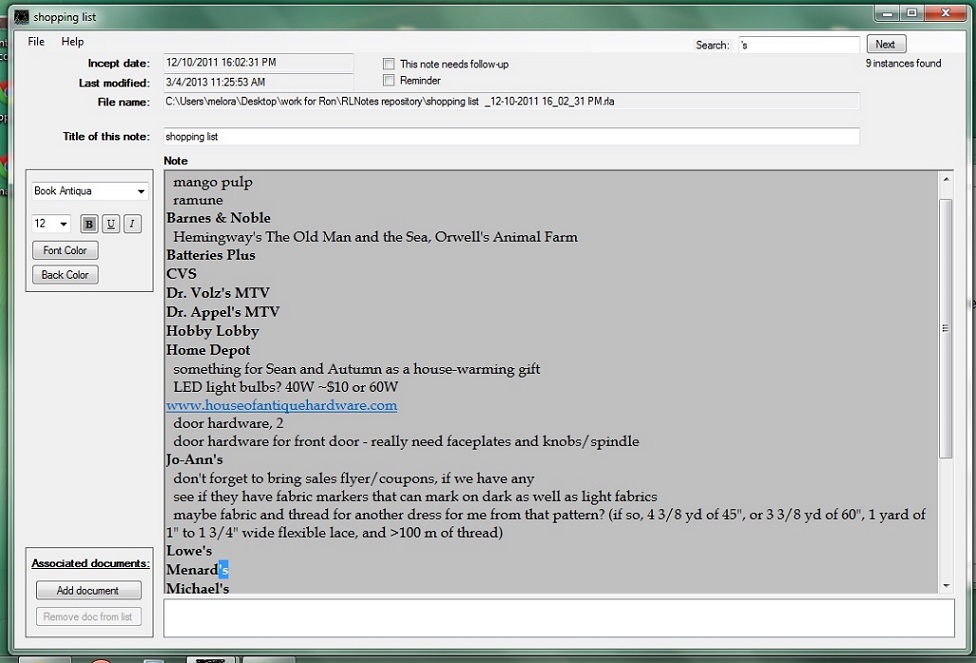Click the 'mango pulp' line in the note

pos(213,182)
